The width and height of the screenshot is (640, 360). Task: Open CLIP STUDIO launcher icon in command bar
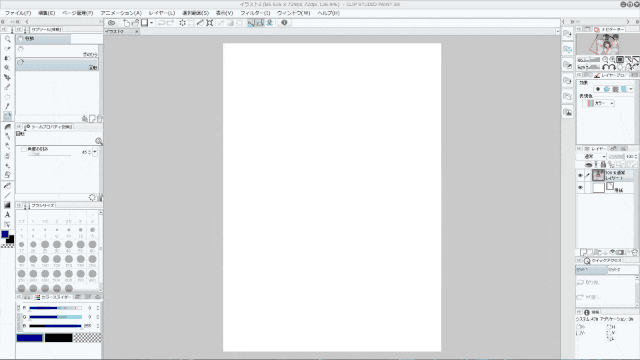[111, 23]
